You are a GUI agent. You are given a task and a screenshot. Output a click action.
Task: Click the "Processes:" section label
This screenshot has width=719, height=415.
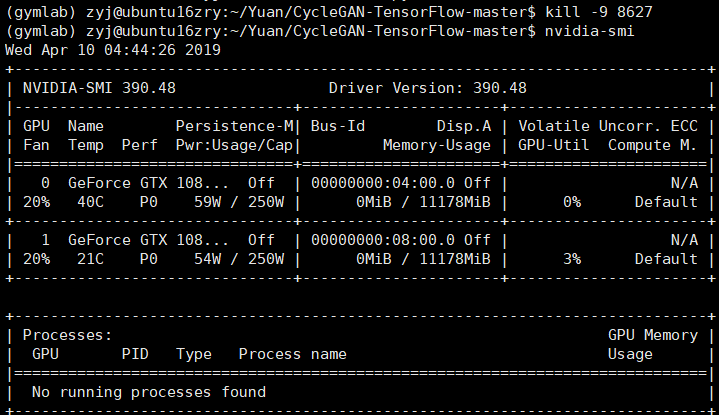pos(67,335)
